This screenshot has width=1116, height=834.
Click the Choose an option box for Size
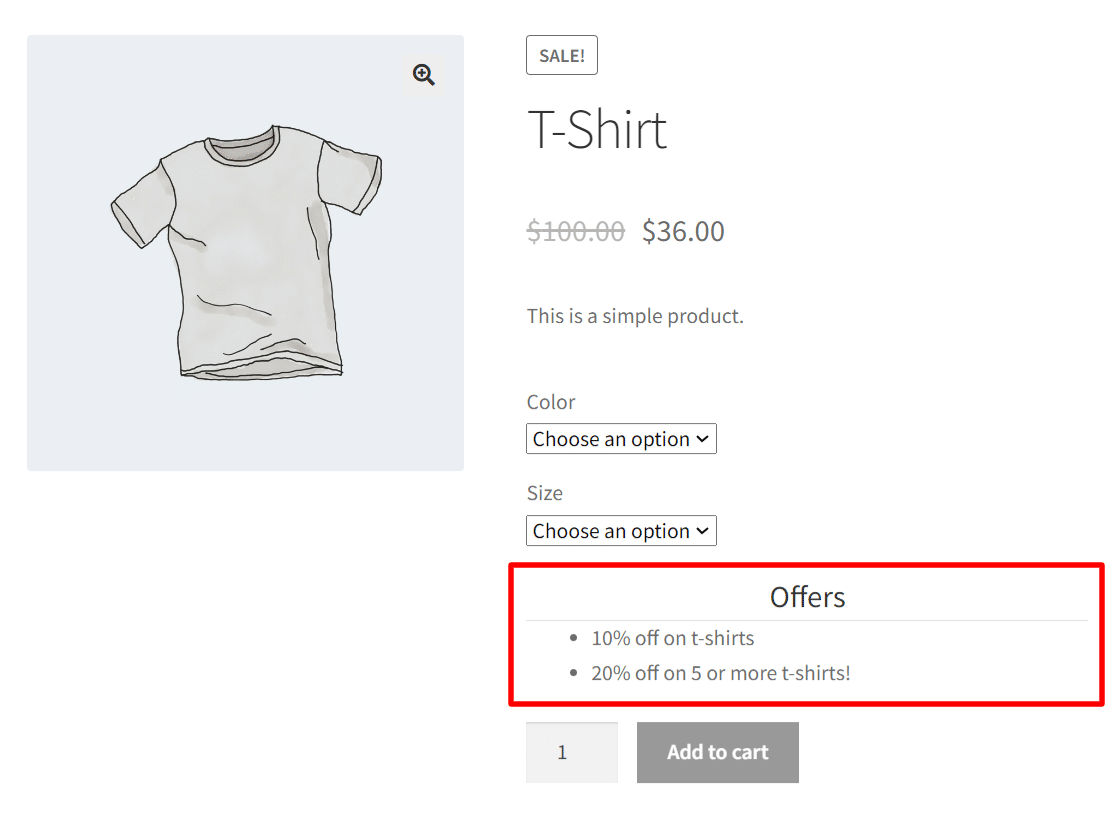pos(621,530)
